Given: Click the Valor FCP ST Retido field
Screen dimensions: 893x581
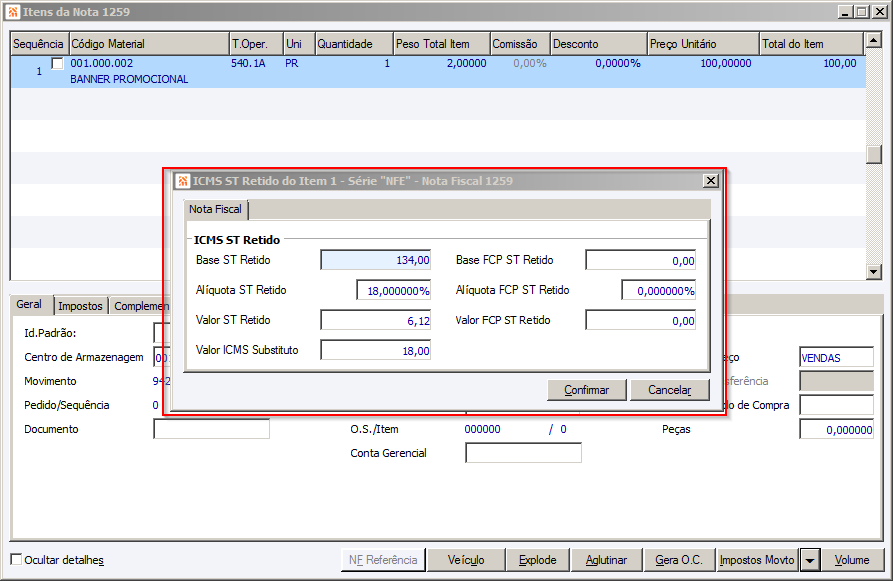Looking at the screenshot, I should (641, 321).
